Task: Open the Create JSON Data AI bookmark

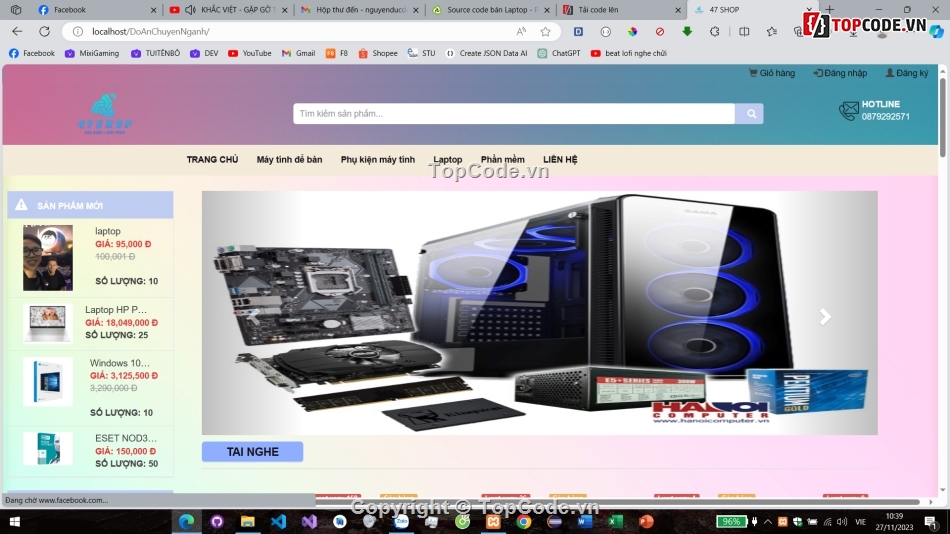Action: [x=487, y=53]
